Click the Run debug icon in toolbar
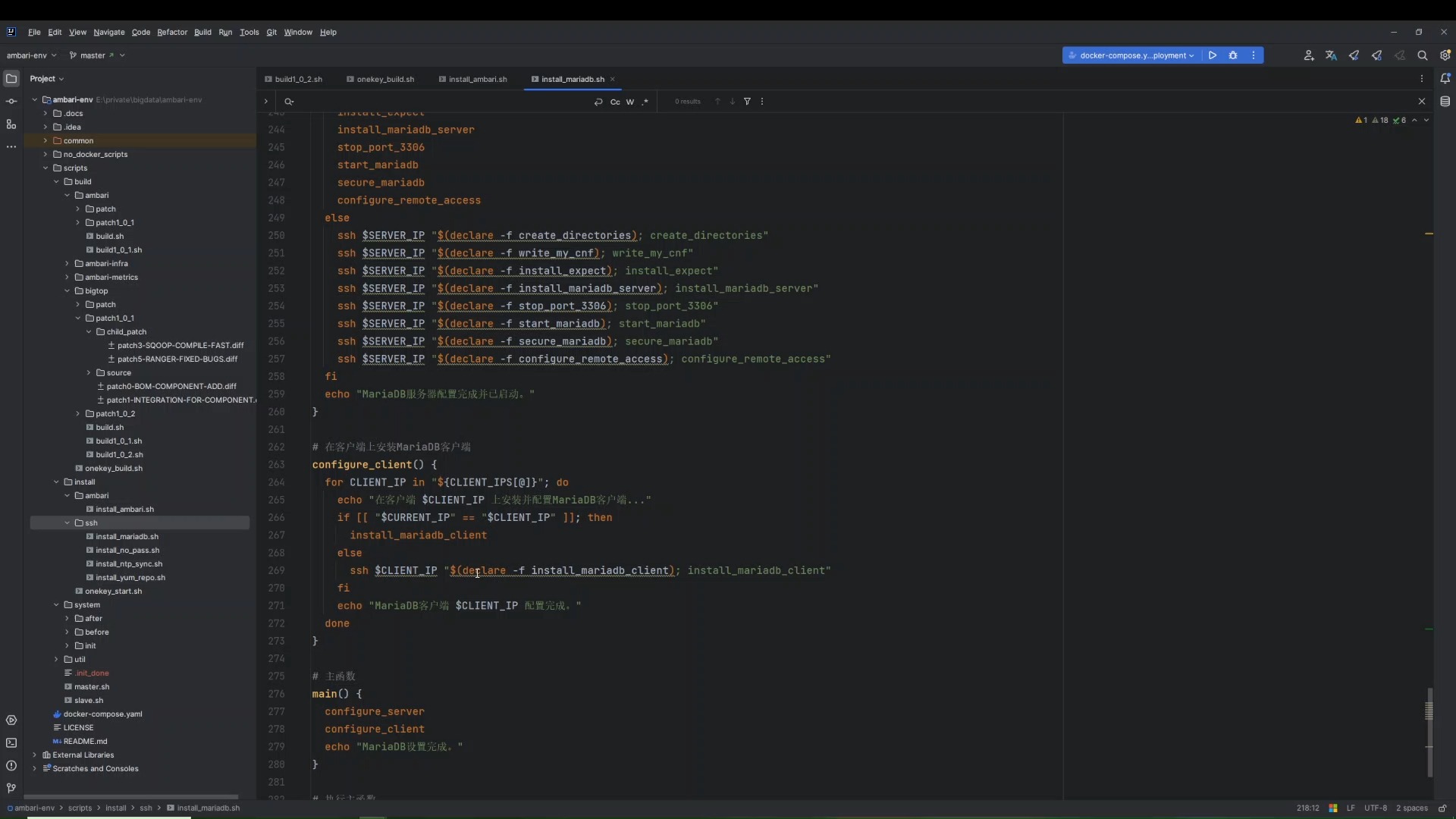The height and width of the screenshot is (819, 1456). 1233,55
